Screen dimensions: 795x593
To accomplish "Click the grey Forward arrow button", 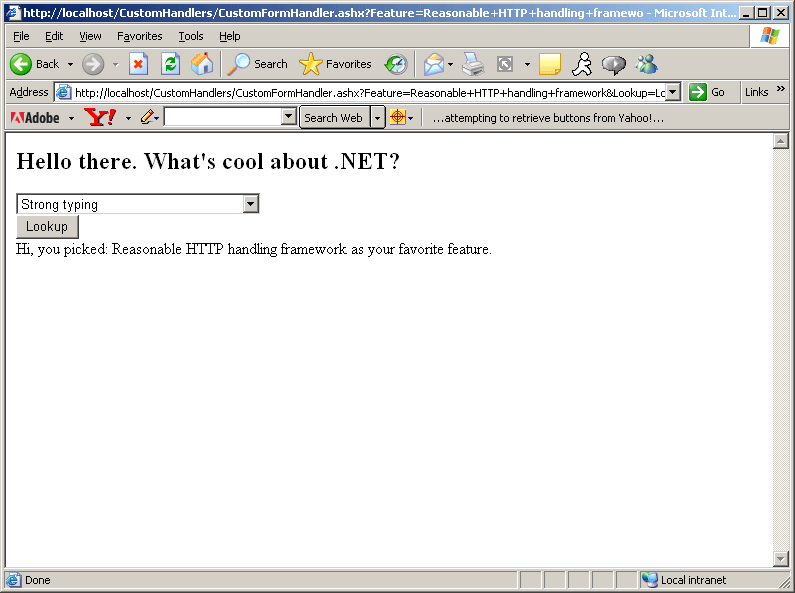I will 93,64.
